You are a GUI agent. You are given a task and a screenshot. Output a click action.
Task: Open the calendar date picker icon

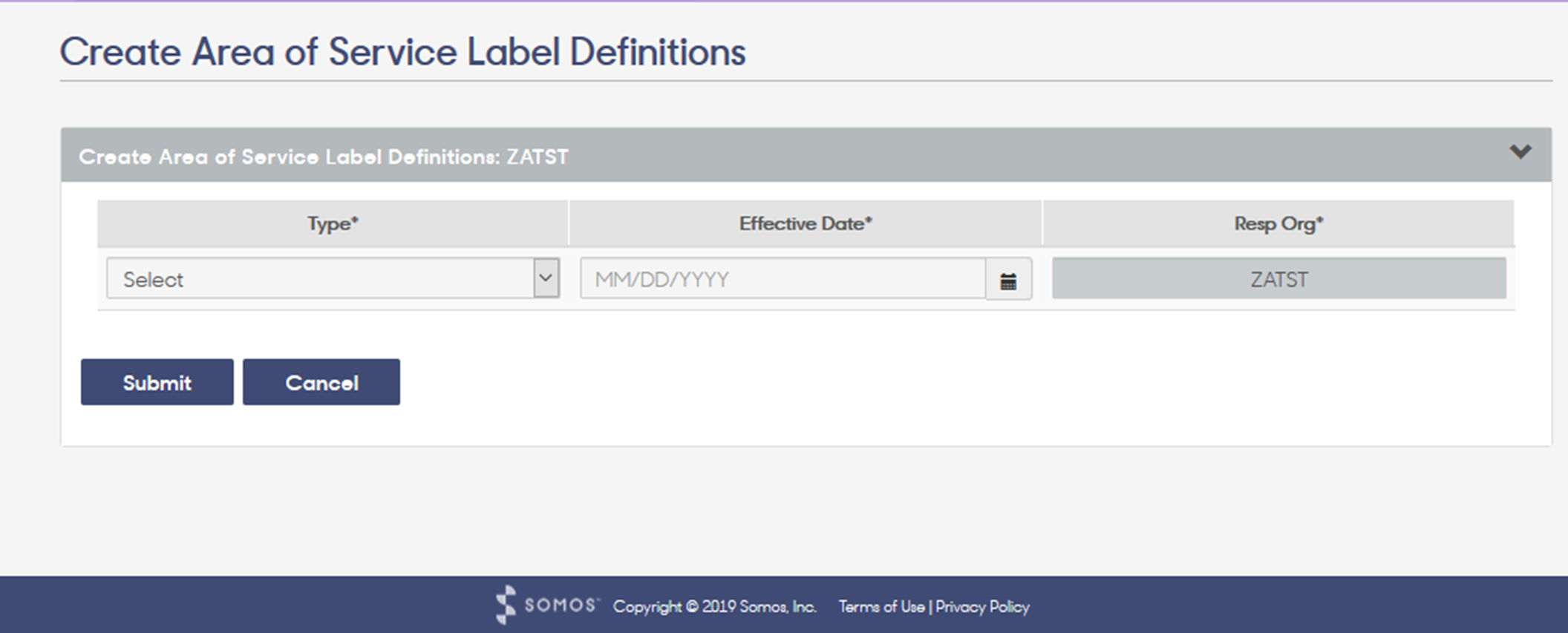(1008, 280)
